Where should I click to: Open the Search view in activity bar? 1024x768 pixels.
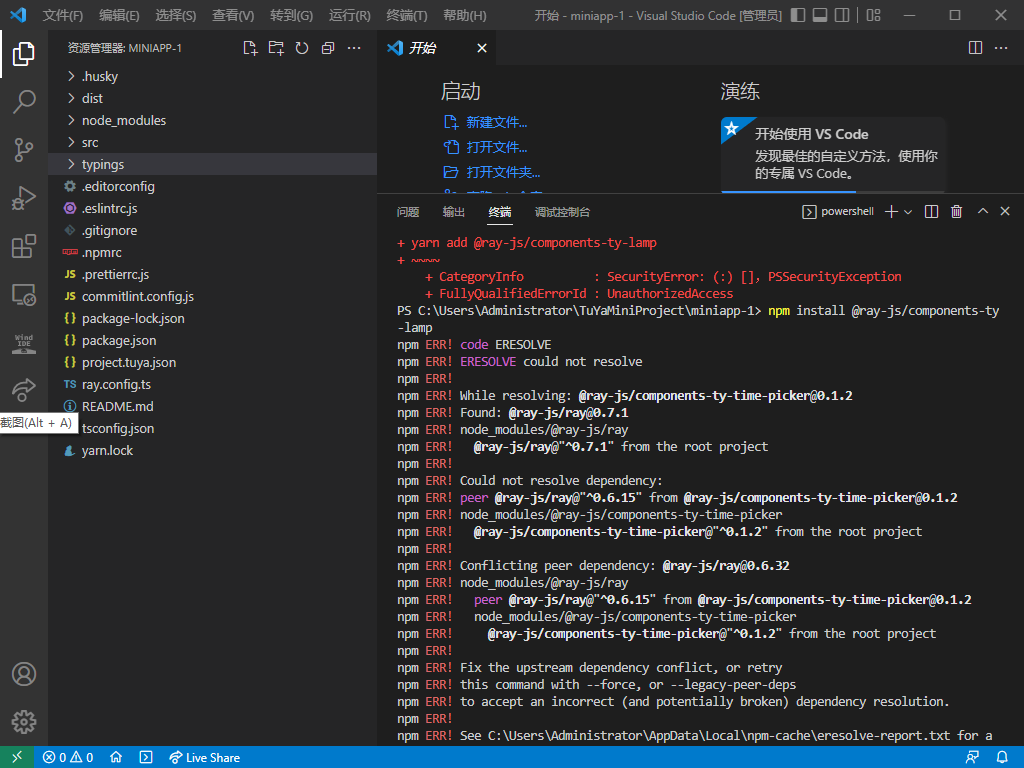(24, 102)
